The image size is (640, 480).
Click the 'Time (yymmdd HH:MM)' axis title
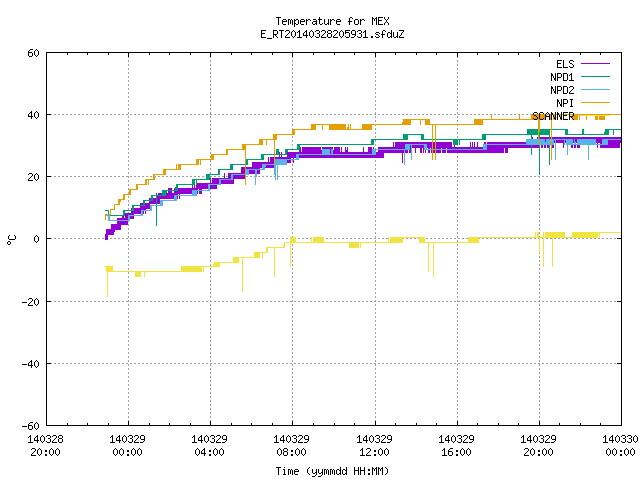332,471
